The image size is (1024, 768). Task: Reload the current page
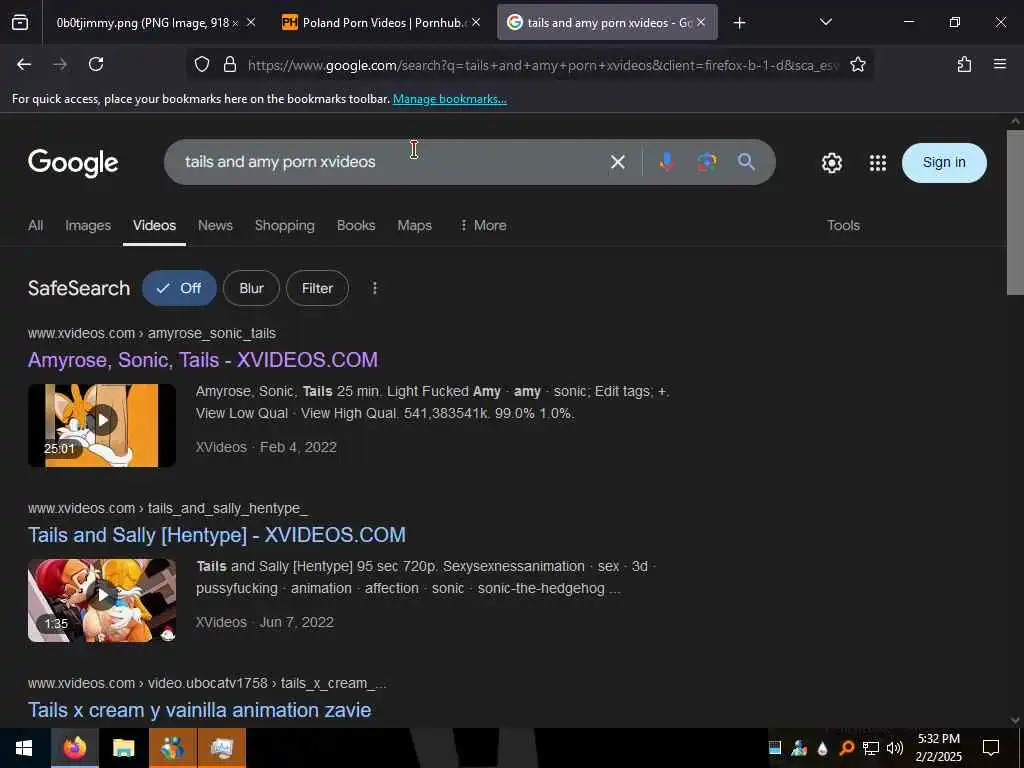(x=96, y=64)
